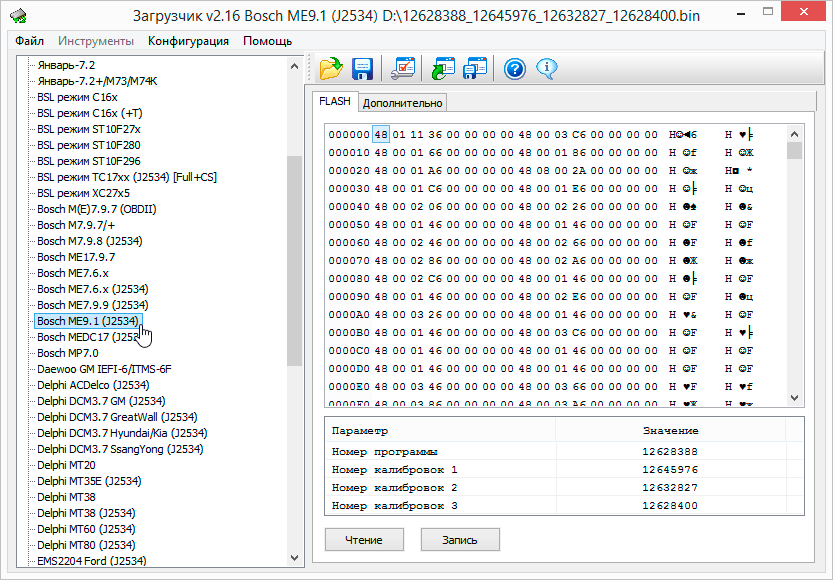The height and width of the screenshot is (580, 833).
Task: Select Bosch ME17.9.7 in the ECU list
Action: [x=76, y=257]
